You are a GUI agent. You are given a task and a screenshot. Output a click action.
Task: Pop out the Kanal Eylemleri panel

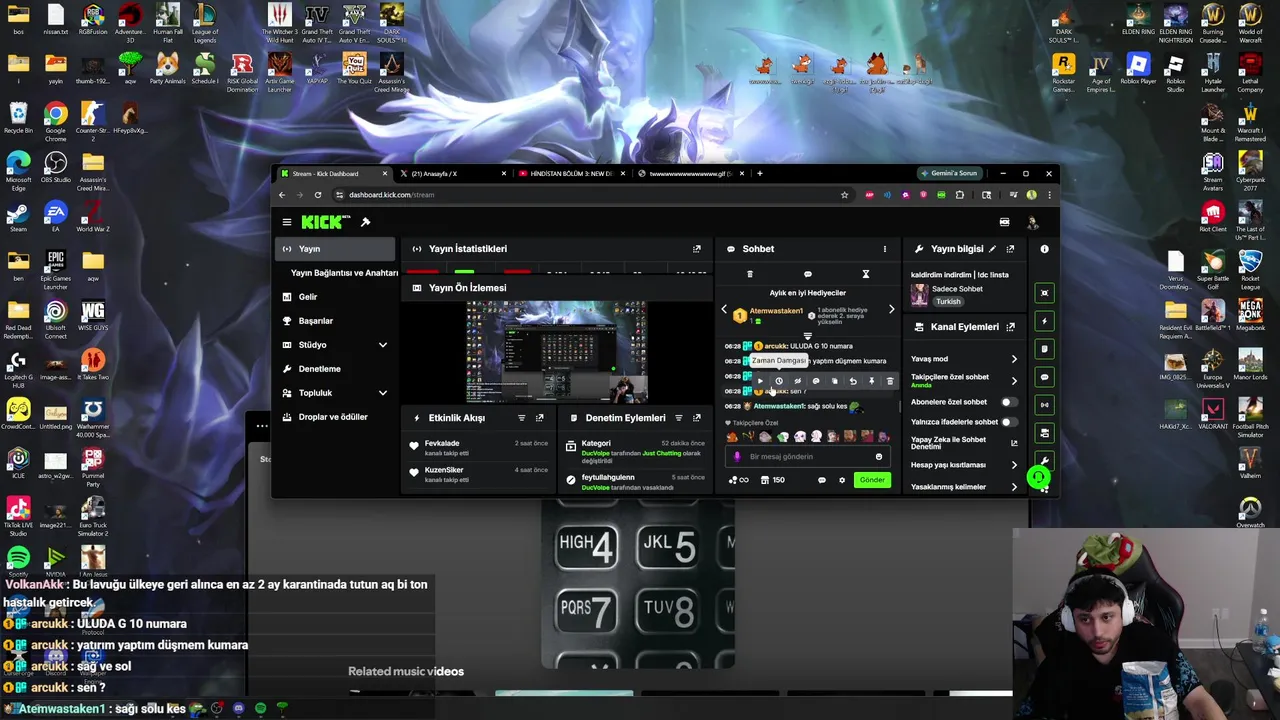click(x=1010, y=327)
